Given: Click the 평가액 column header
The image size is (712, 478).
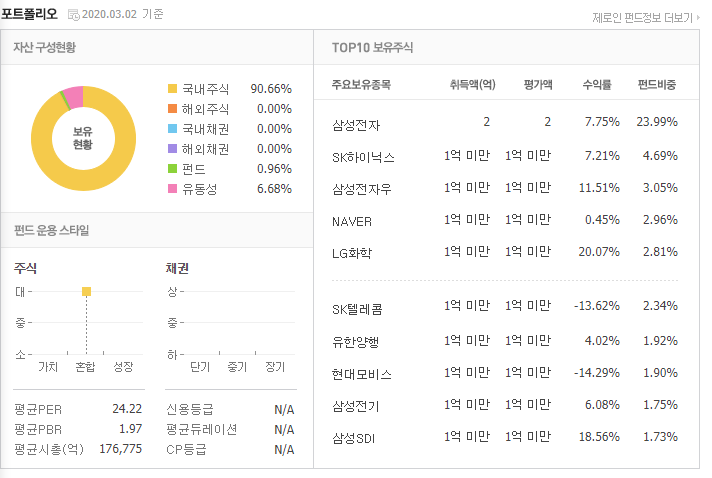Looking at the screenshot, I should pyautogui.click(x=538, y=84).
